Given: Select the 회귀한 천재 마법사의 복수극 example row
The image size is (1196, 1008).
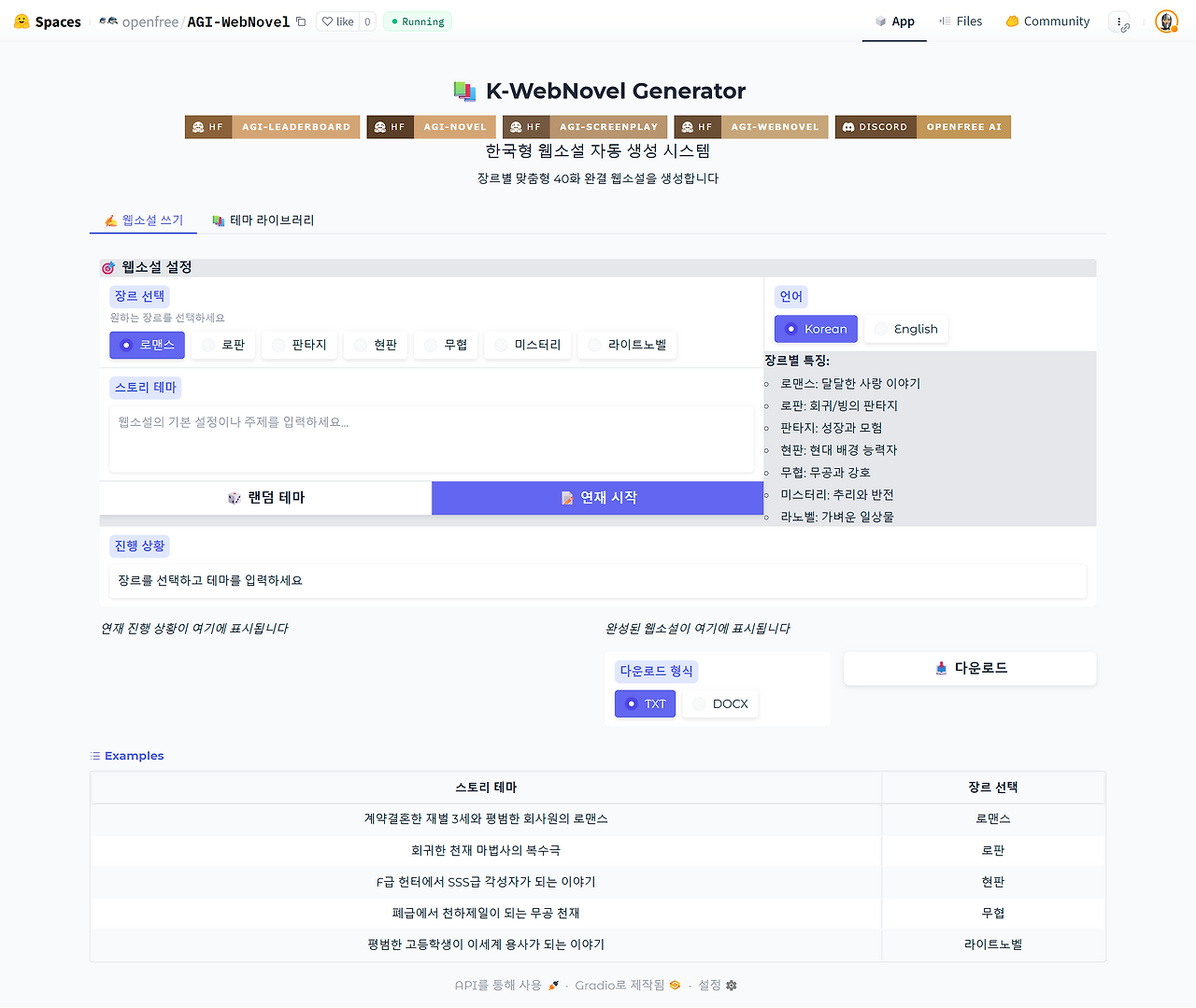Looking at the screenshot, I should [x=485, y=850].
